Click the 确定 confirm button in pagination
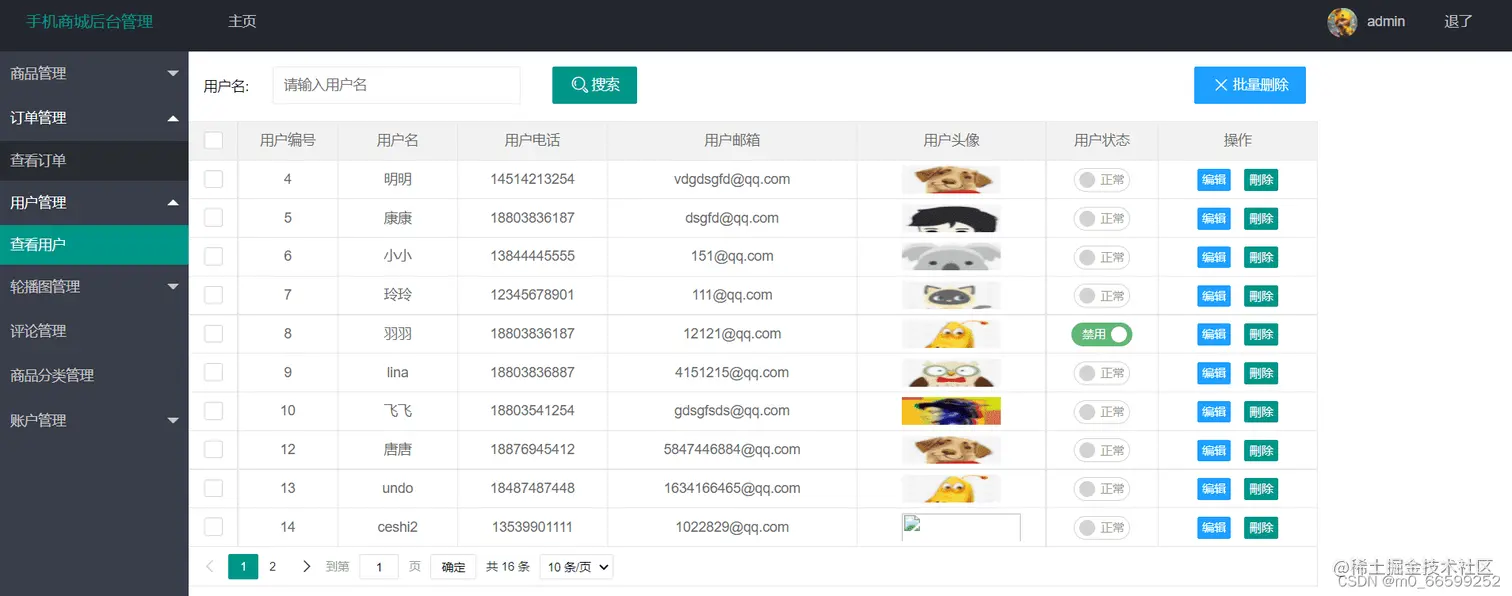 (x=452, y=566)
